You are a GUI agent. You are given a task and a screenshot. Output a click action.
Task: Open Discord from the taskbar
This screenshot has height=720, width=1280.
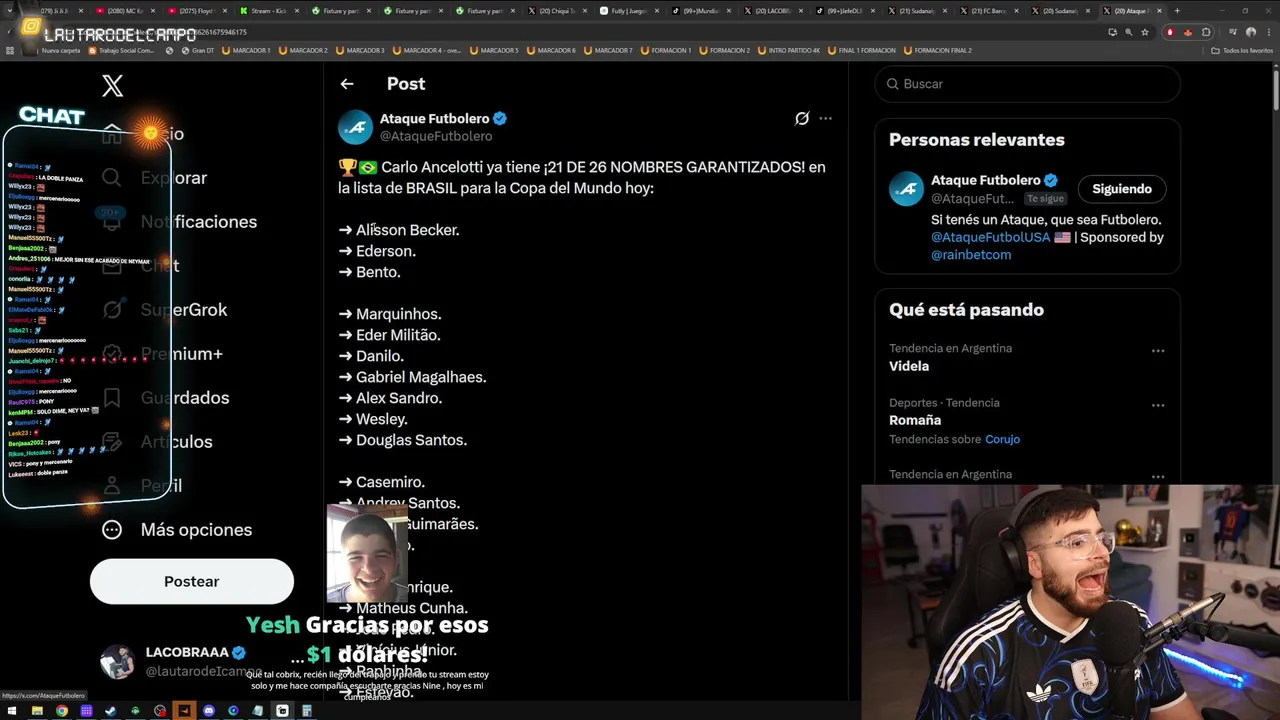click(x=209, y=711)
